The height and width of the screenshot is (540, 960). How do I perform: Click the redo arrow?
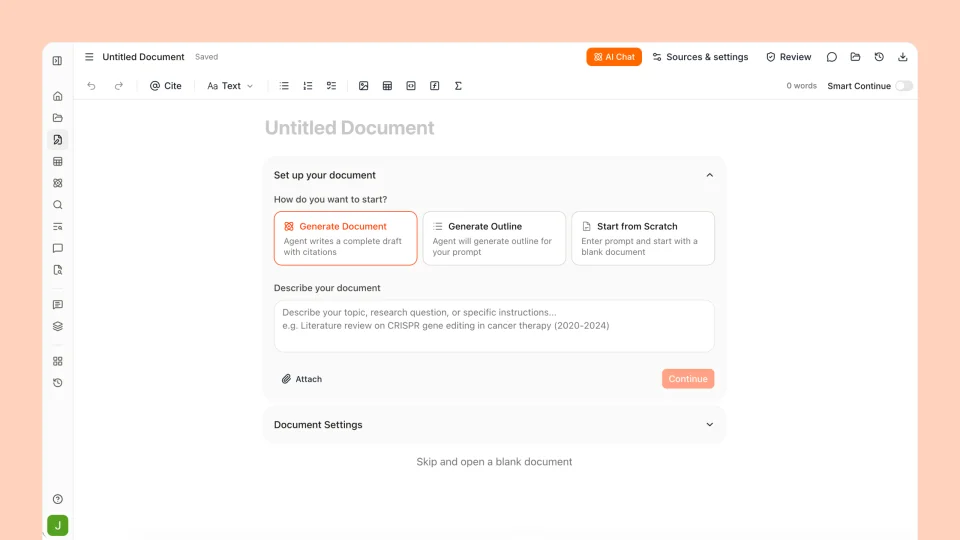[119, 86]
